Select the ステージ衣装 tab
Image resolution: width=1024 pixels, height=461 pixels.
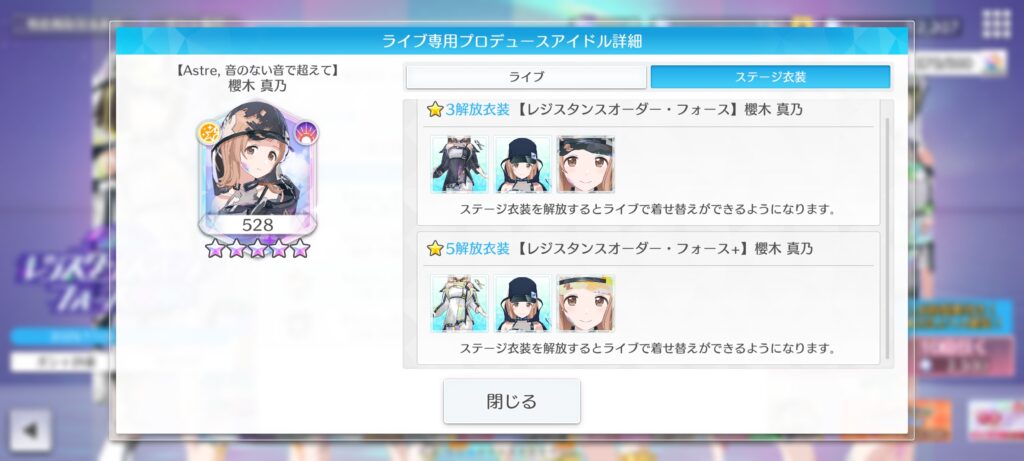click(x=771, y=77)
